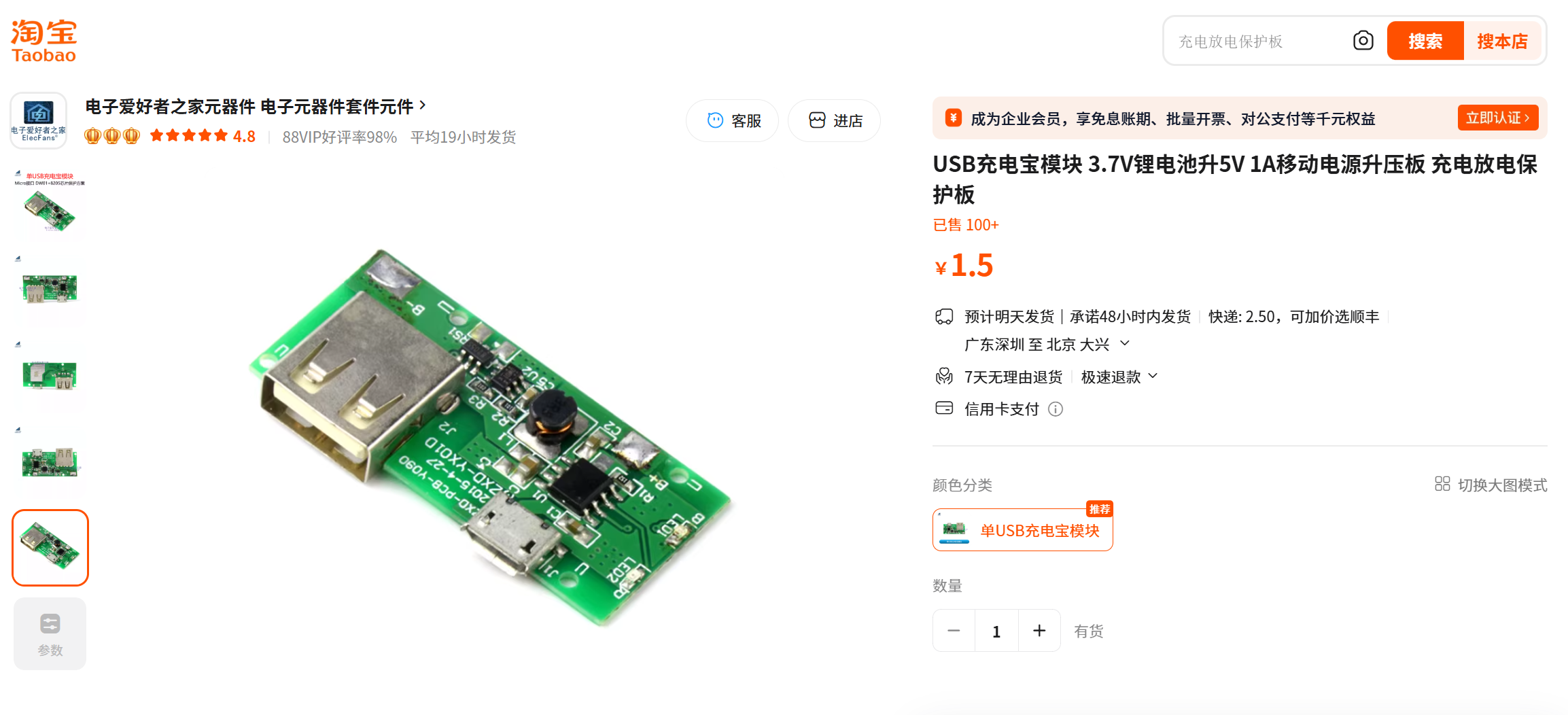Search within this shop 搜本店
This screenshot has height=715, width=1568.
(1502, 41)
